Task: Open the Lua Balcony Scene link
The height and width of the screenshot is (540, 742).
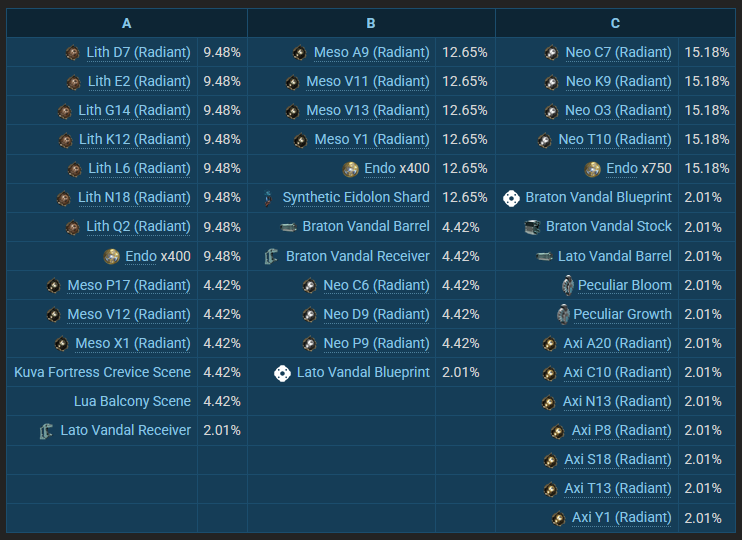Action: pos(132,401)
